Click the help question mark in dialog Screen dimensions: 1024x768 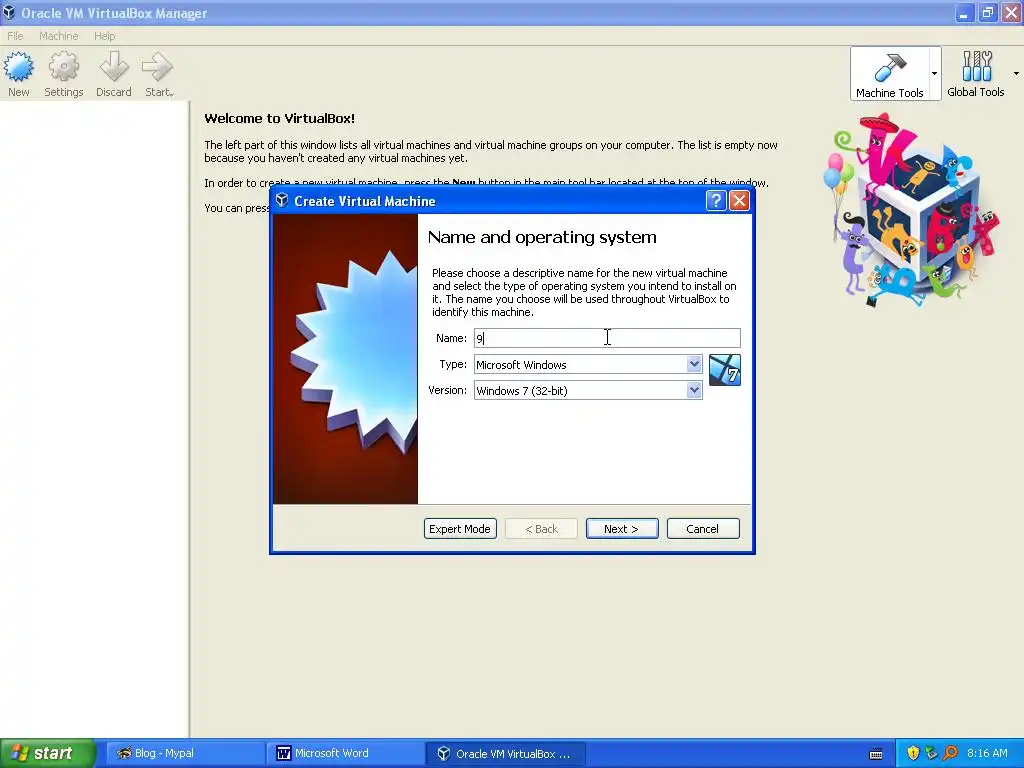pyautogui.click(x=716, y=200)
